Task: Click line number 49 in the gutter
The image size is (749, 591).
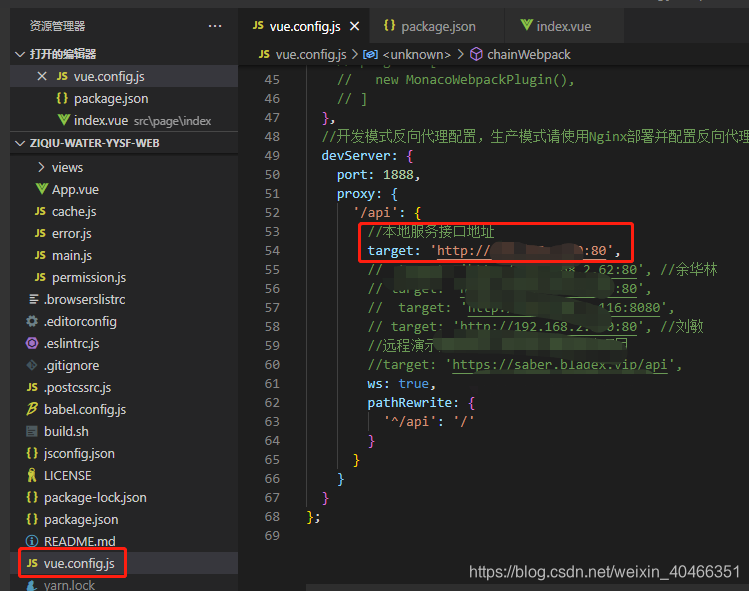Action: (x=272, y=156)
